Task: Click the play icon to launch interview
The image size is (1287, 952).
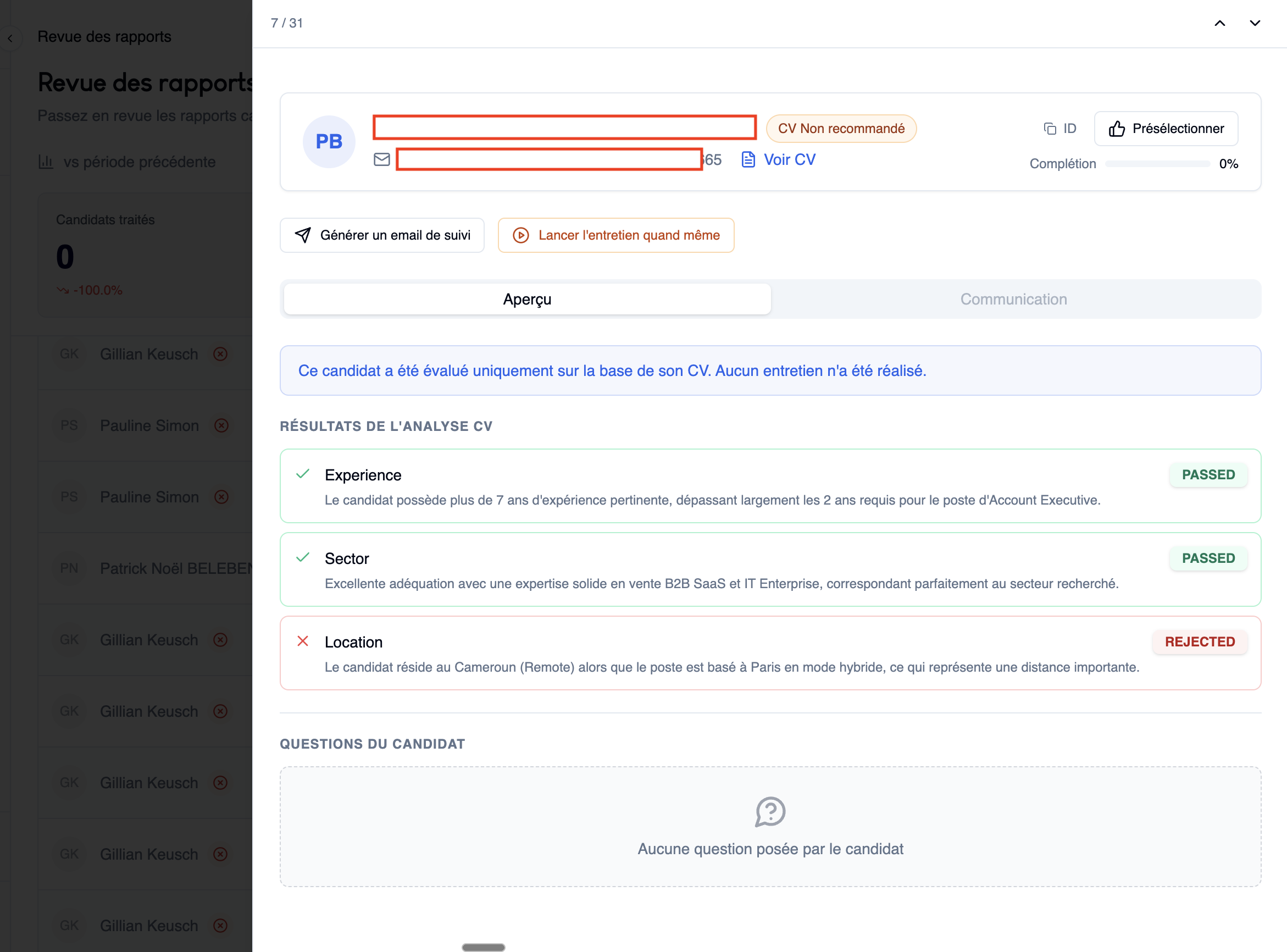Action: (x=521, y=235)
